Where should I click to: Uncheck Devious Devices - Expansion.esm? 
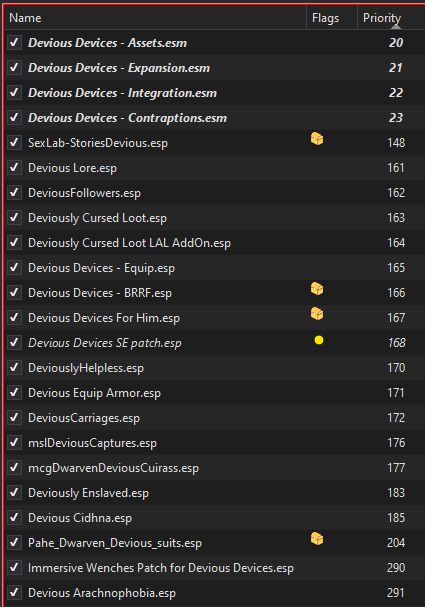pyautogui.click(x=14, y=67)
